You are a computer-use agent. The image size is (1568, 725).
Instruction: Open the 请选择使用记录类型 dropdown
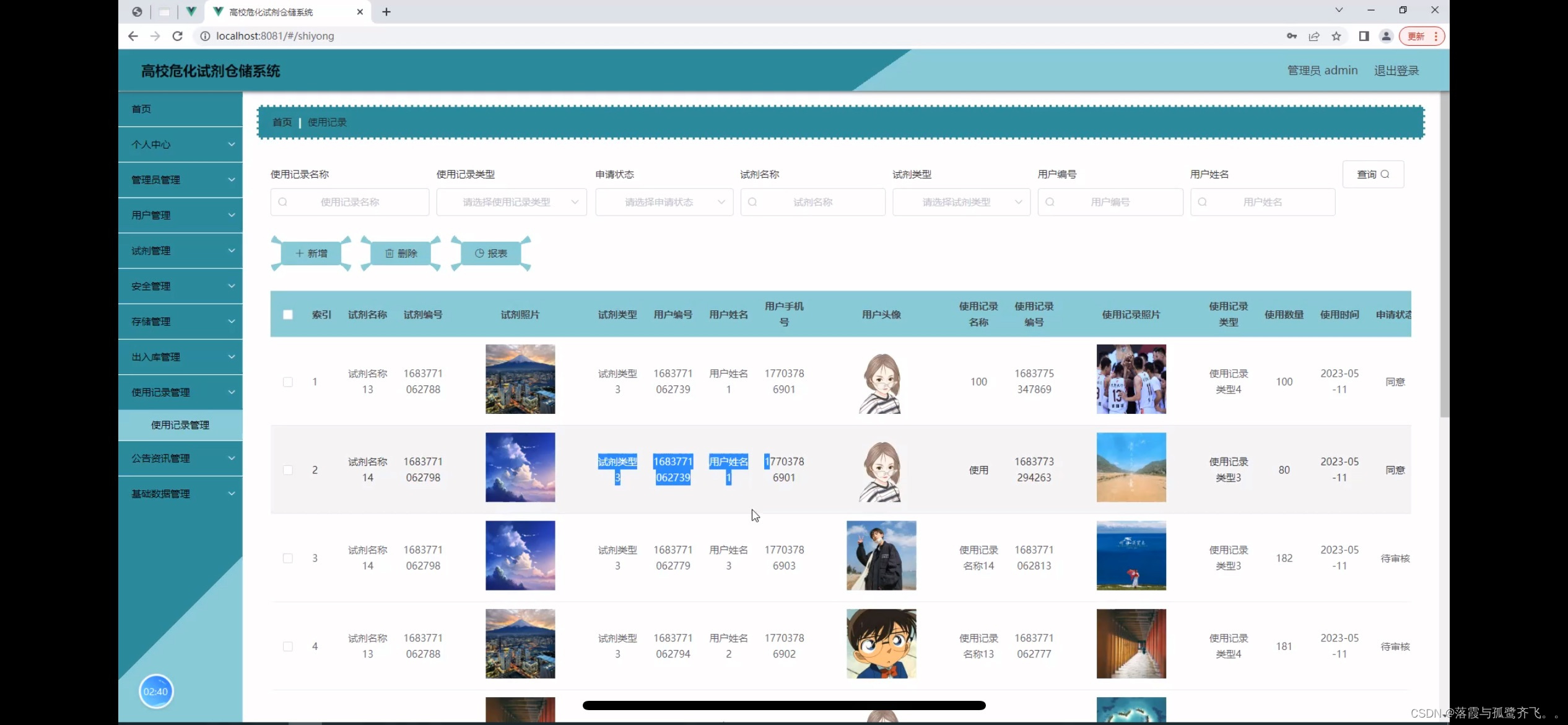[x=512, y=202]
